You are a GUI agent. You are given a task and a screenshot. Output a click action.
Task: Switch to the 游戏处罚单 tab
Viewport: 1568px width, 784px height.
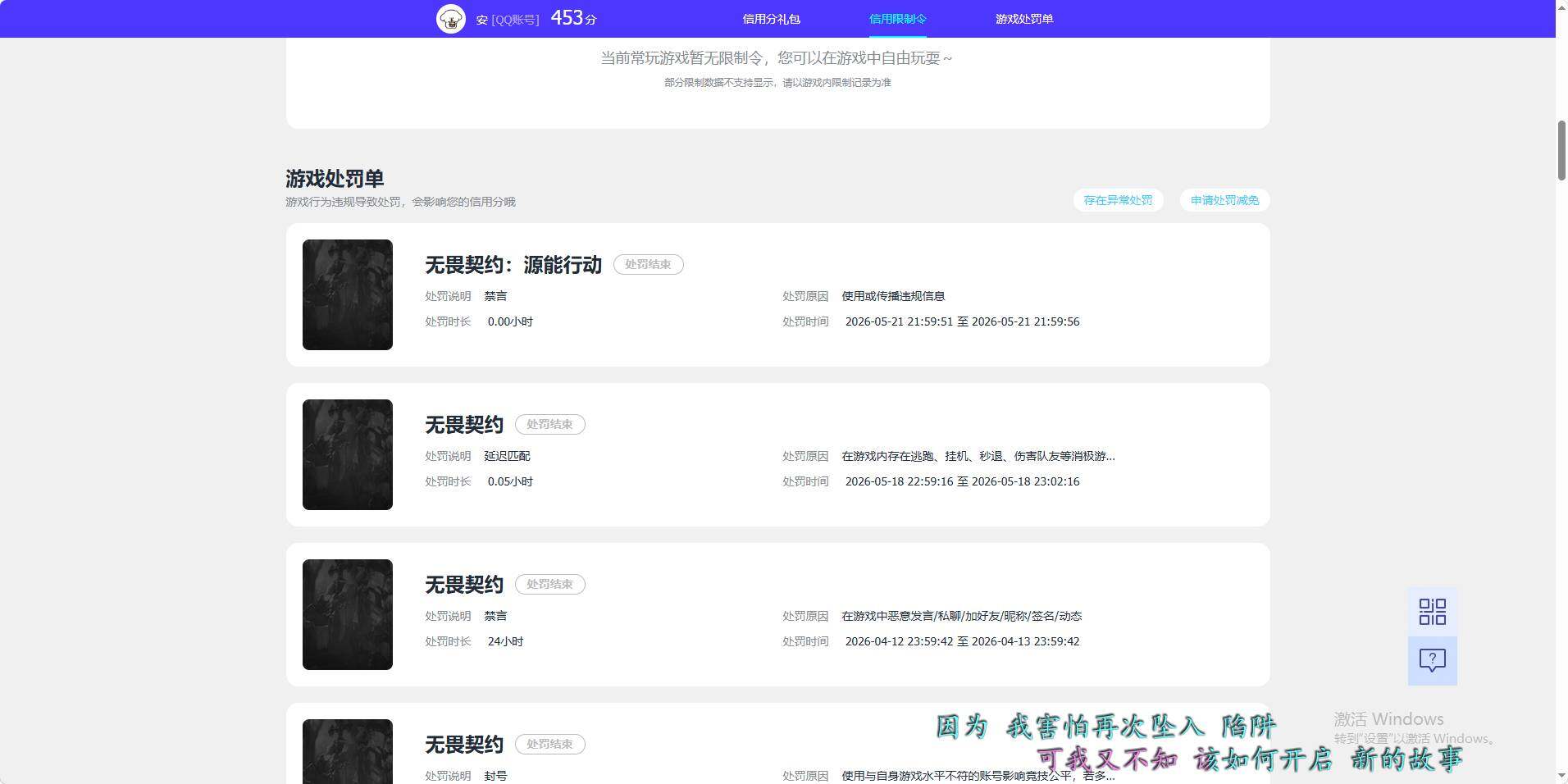click(1024, 19)
